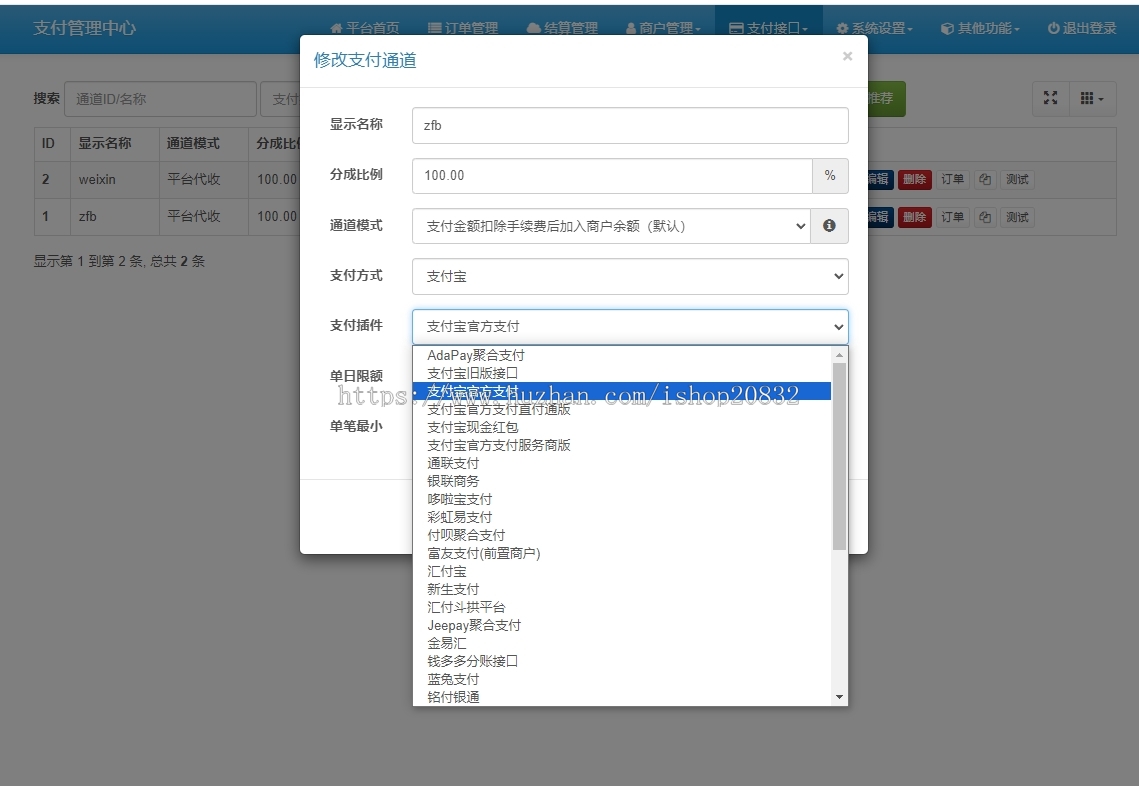
Task: Click 订单 button in zfb row
Action: [952, 217]
